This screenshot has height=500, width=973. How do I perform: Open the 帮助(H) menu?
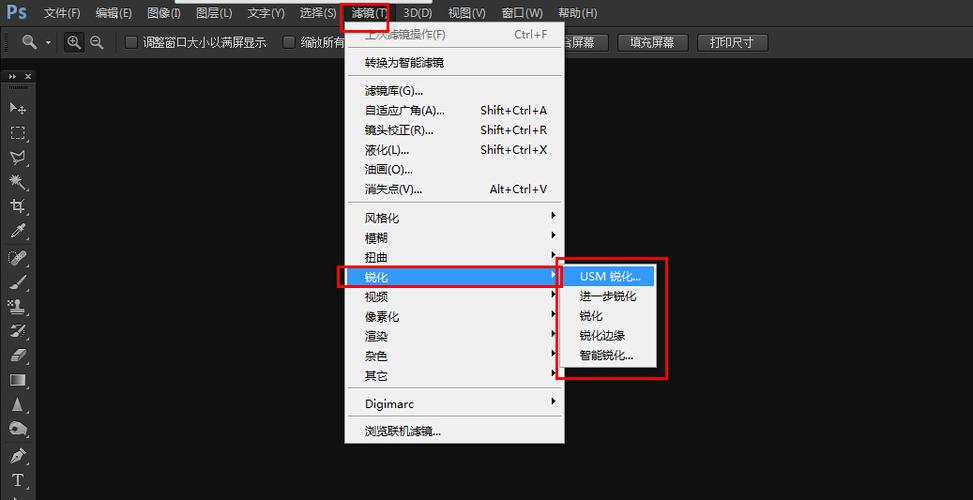pos(577,12)
